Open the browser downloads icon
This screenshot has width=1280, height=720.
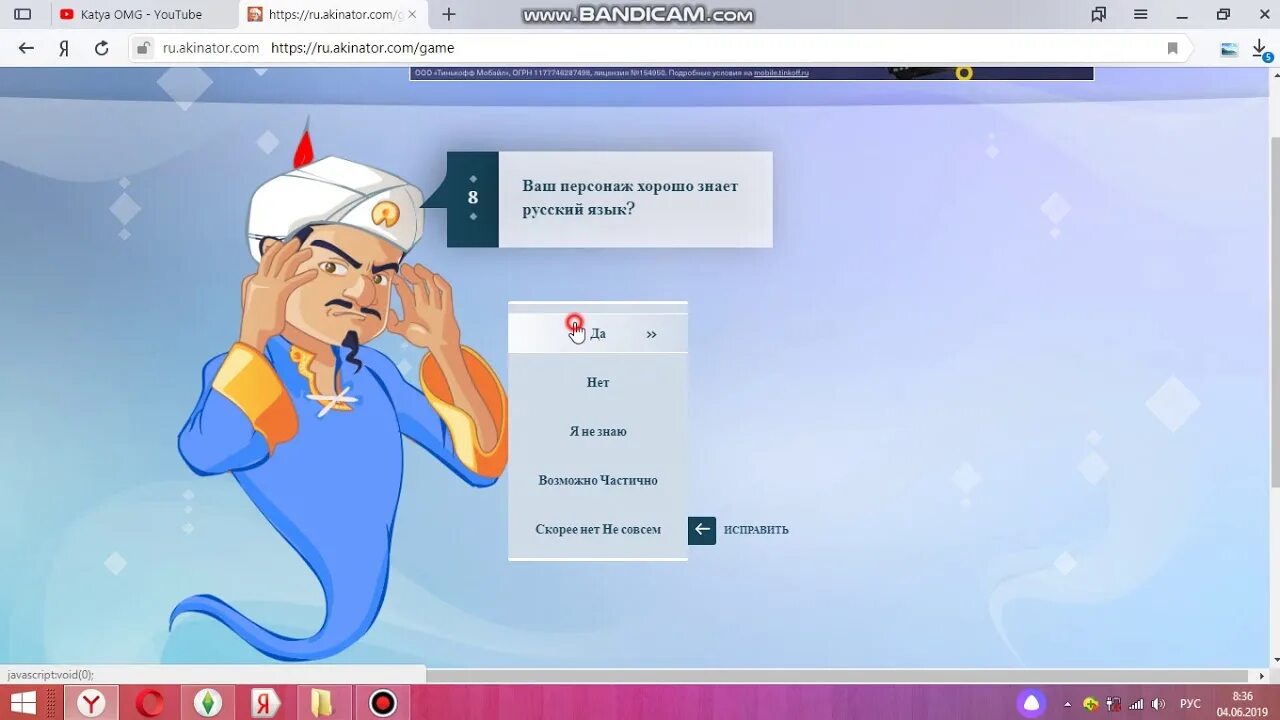pyautogui.click(x=1261, y=48)
